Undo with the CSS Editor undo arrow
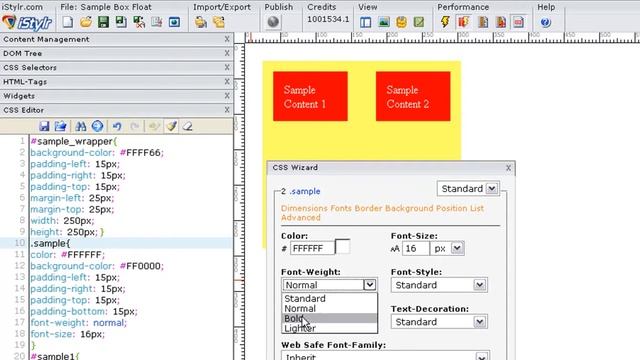This screenshot has height=360, width=640. coord(117,126)
